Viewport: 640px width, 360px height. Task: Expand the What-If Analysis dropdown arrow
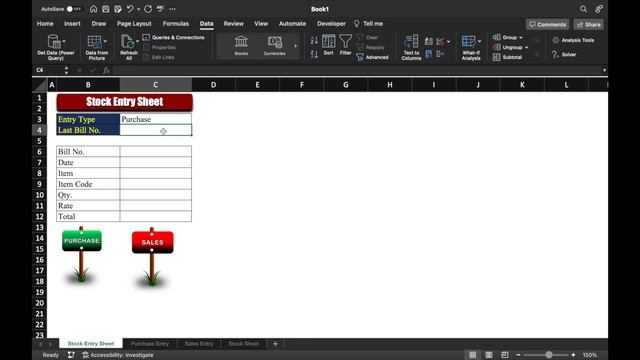pos(479,41)
